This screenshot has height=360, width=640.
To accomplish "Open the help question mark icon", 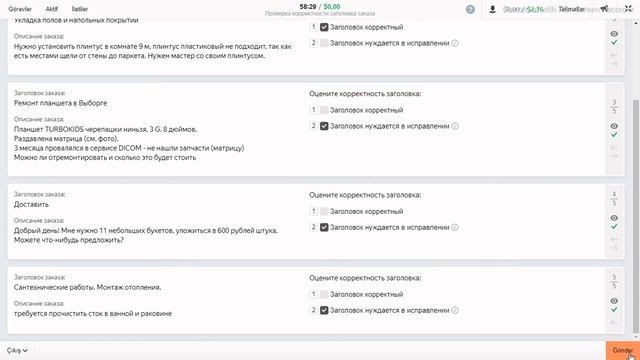I will (x=470, y=9).
